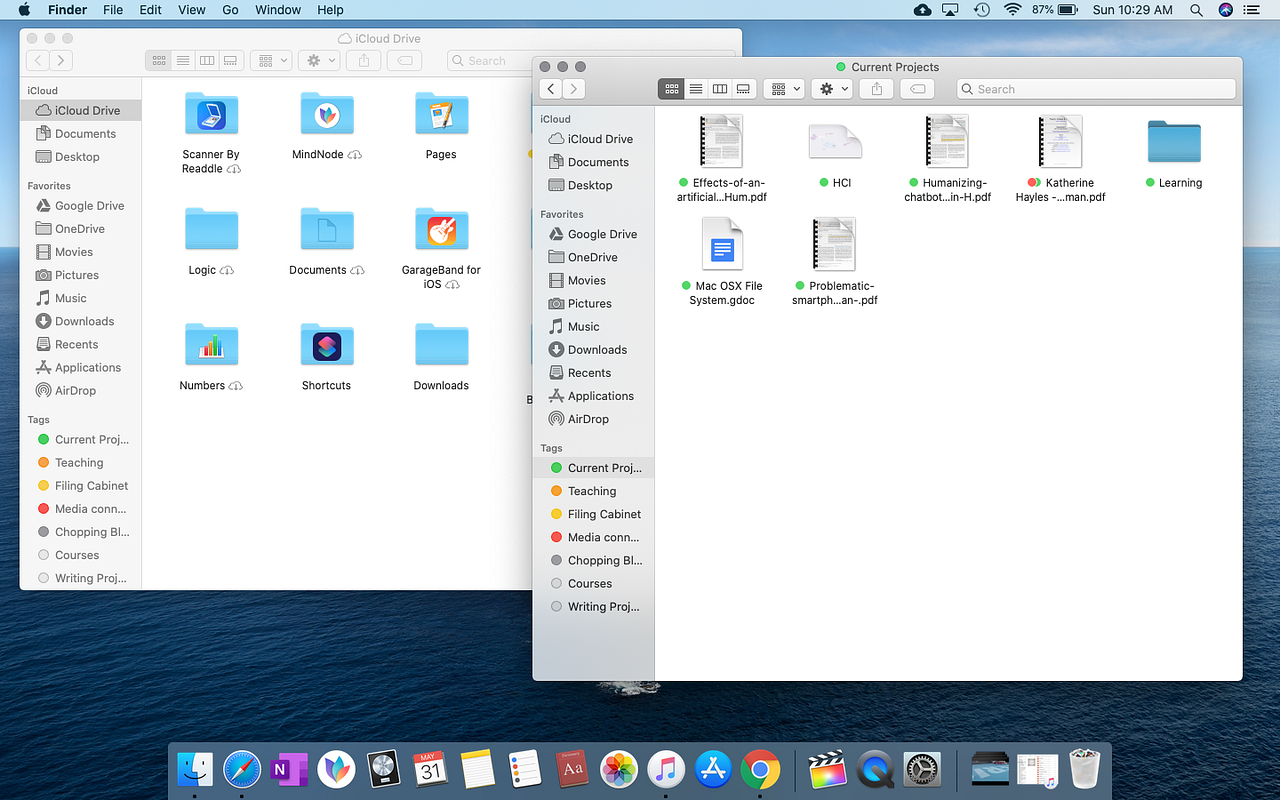Click the Share button in the toolbar
The width and height of the screenshot is (1280, 800).
click(x=875, y=88)
